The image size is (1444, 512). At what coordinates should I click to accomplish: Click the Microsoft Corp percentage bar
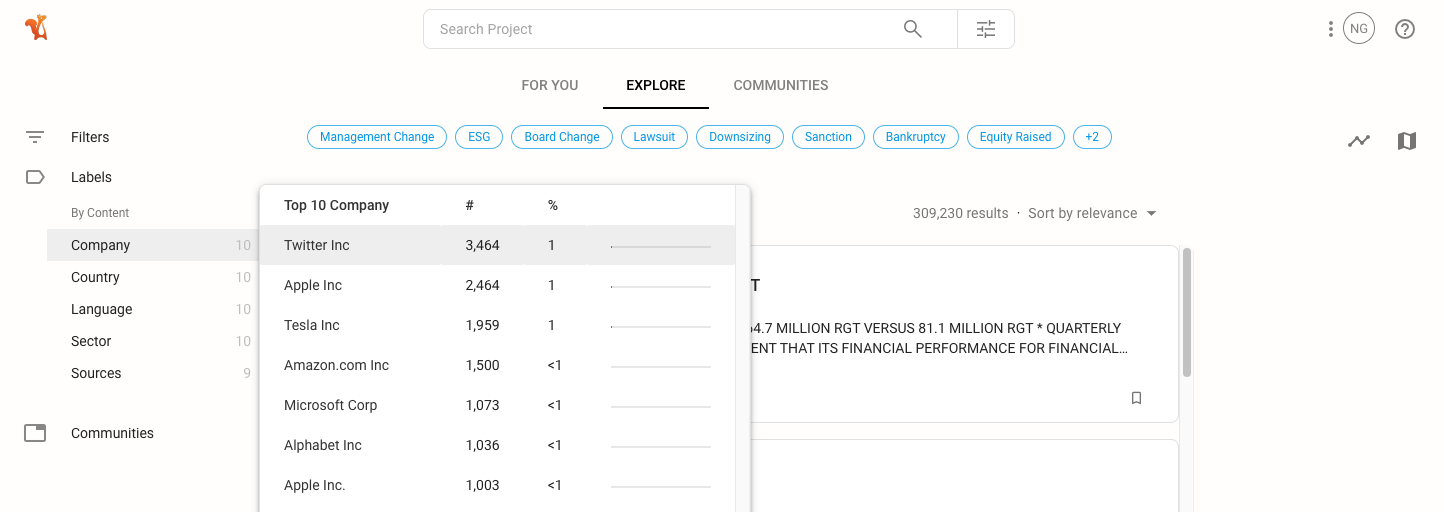[661, 406]
